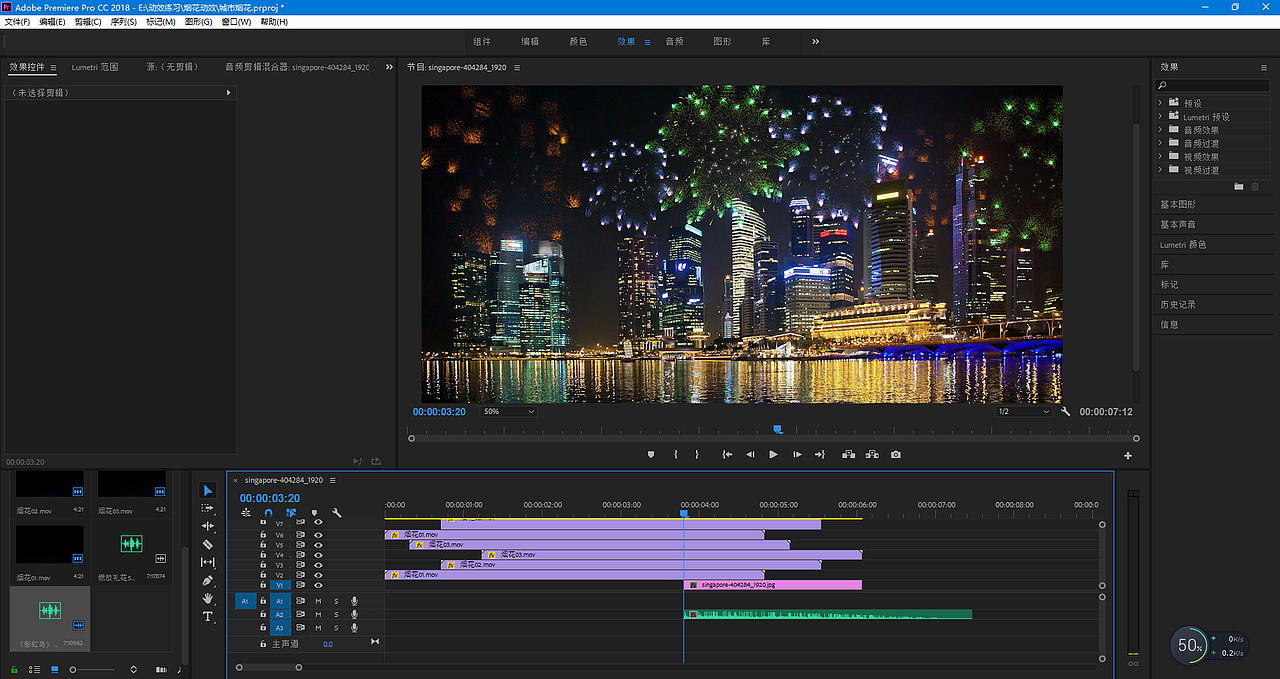The width and height of the screenshot is (1280, 679).
Task: Switch project panel to icon view
Action: pos(54,669)
